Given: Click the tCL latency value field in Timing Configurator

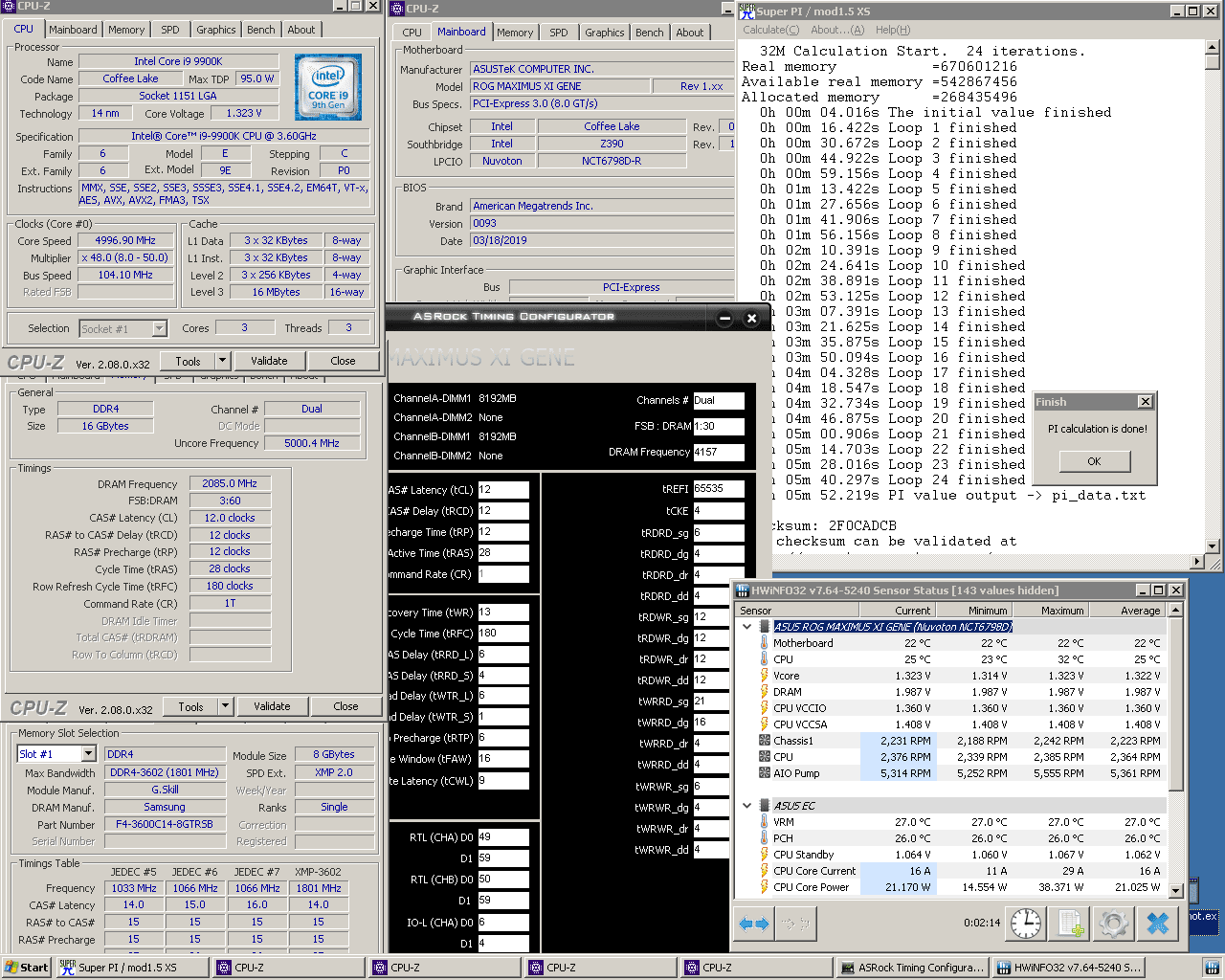Looking at the screenshot, I should [x=503, y=490].
